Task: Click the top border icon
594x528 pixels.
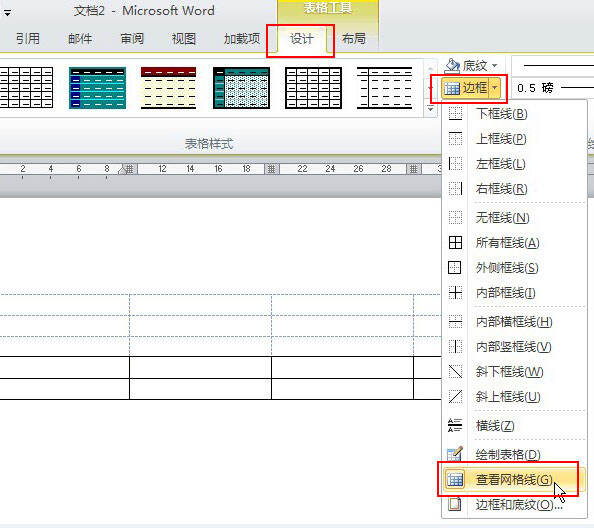Action: [455, 139]
